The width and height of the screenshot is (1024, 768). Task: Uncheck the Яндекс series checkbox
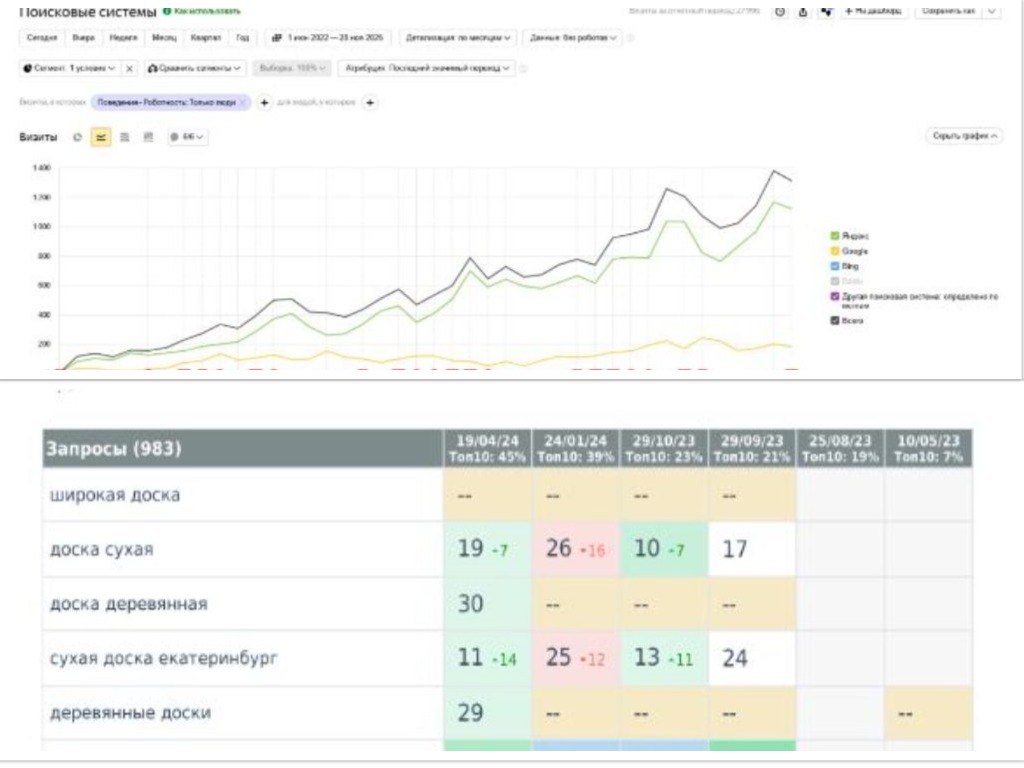pyautogui.click(x=836, y=236)
